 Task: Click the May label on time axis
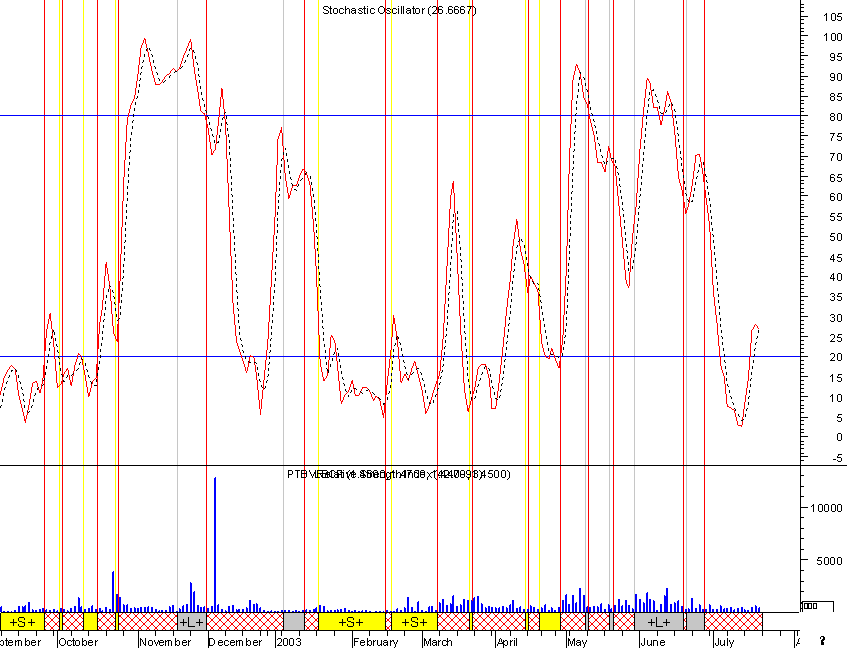pyautogui.click(x=577, y=642)
